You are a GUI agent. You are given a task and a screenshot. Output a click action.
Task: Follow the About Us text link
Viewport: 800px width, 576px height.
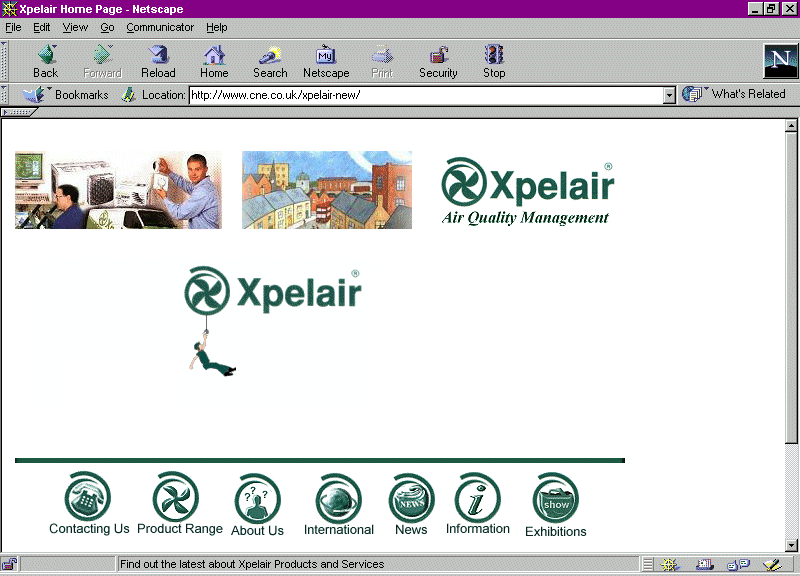(x=257, y=531)
